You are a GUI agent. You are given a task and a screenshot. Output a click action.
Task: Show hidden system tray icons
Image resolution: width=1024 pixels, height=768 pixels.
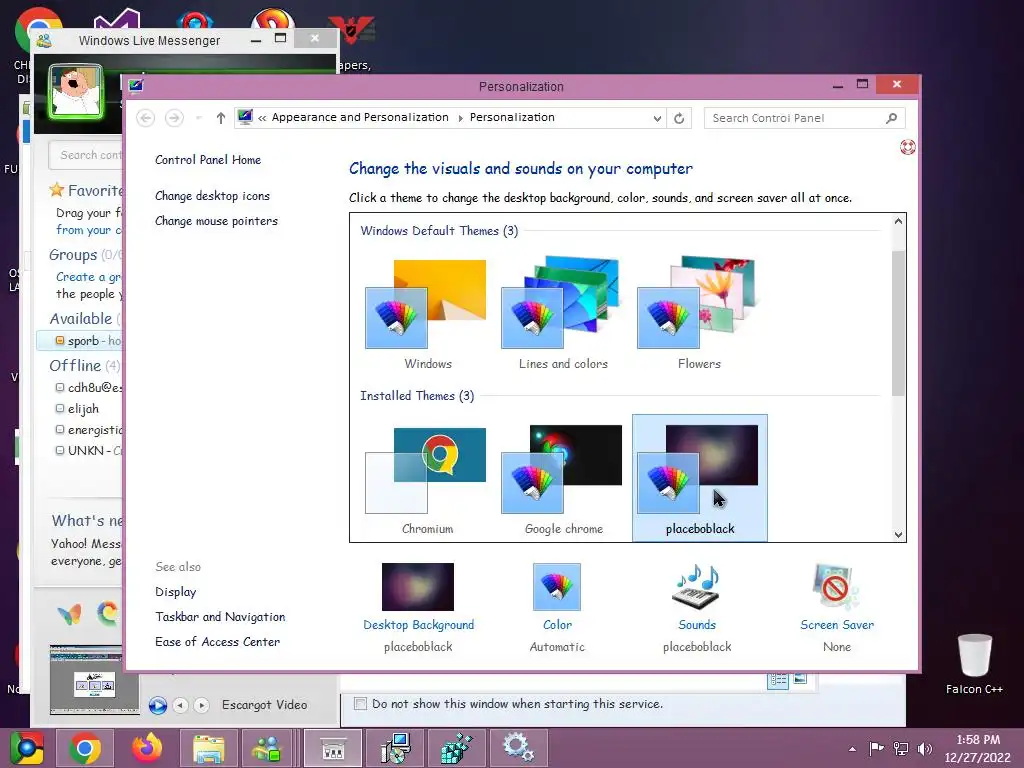(852, 749)
